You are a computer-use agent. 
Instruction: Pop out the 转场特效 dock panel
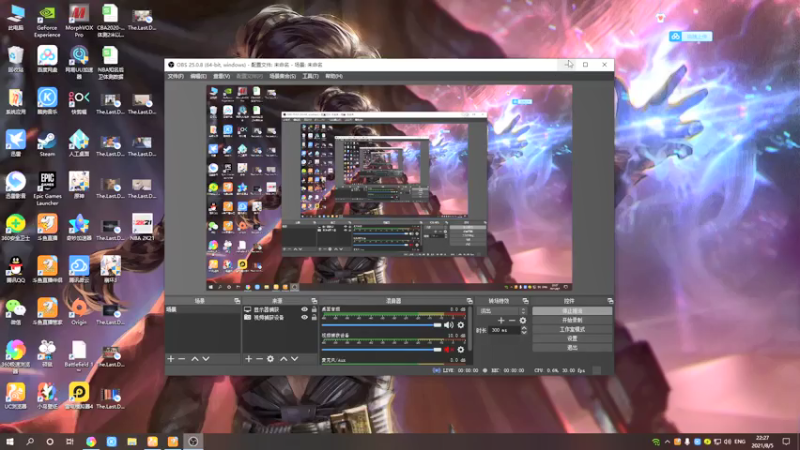526,301
